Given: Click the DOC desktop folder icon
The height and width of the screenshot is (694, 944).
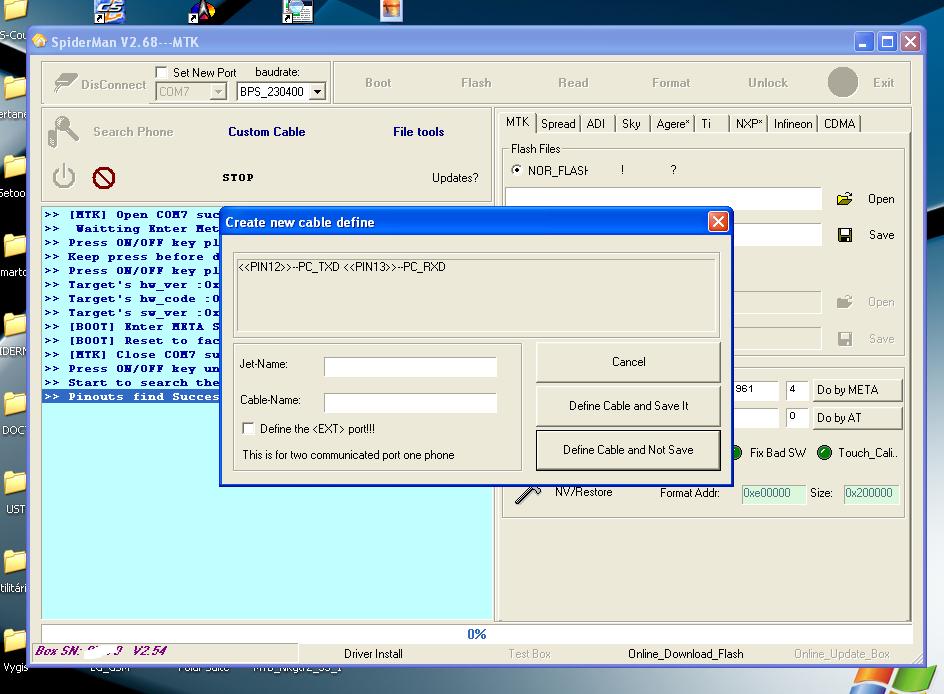Looking at the screenshot, I should 14,404.
